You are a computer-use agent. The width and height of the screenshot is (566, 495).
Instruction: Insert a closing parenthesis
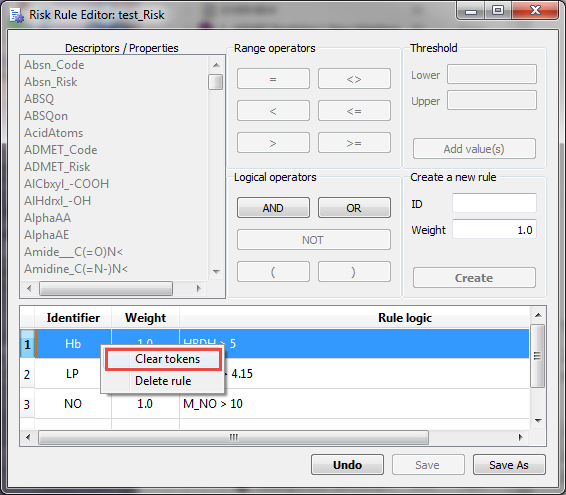(x=354, y=272)
